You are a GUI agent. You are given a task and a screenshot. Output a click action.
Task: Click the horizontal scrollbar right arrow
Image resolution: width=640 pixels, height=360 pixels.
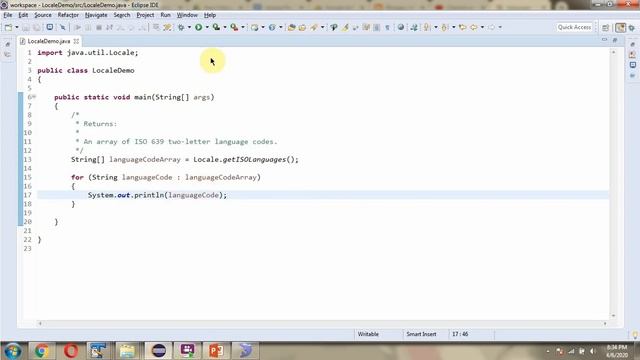point(605,323)
